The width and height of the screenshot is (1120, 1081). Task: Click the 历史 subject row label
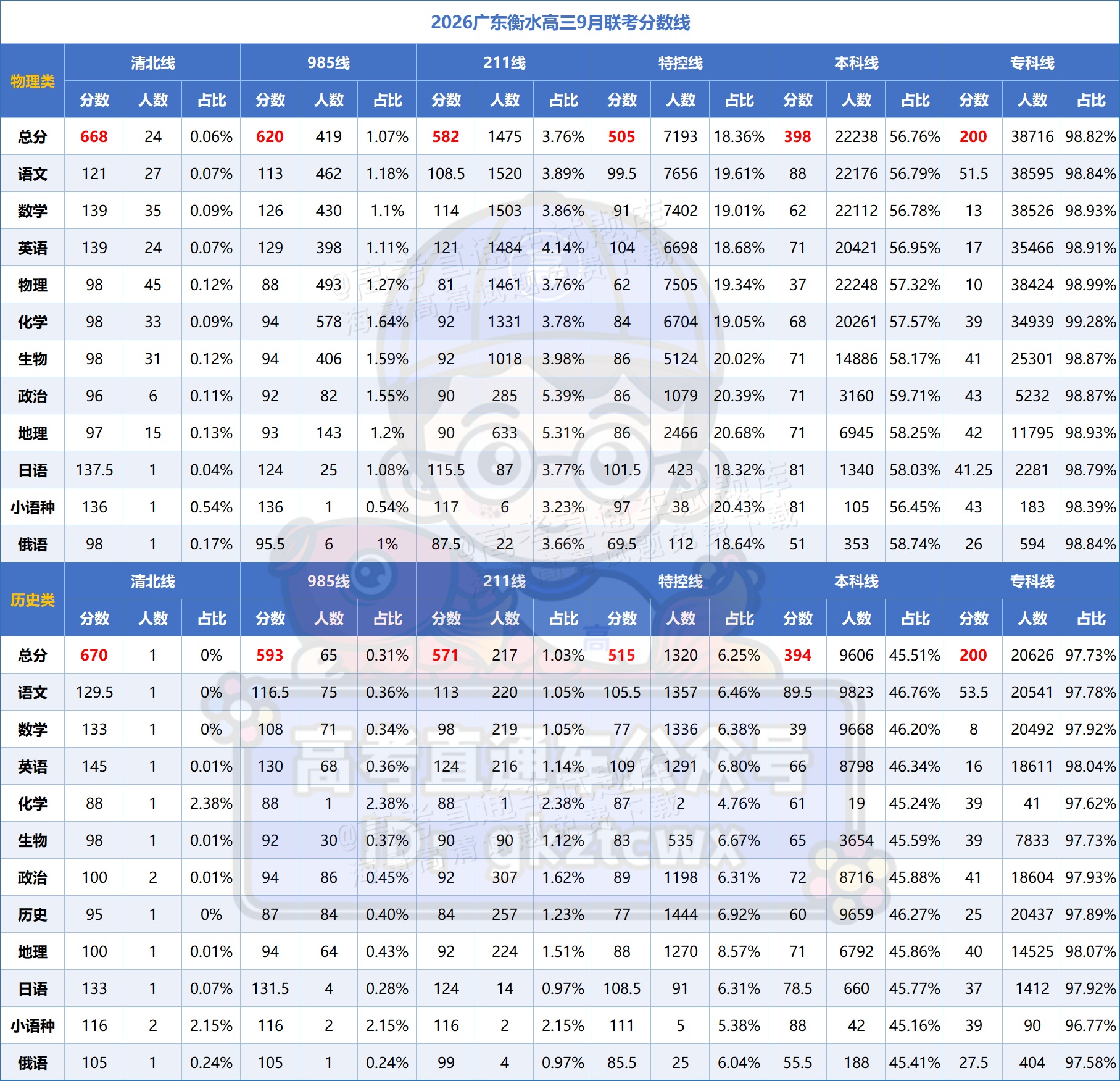32,915
